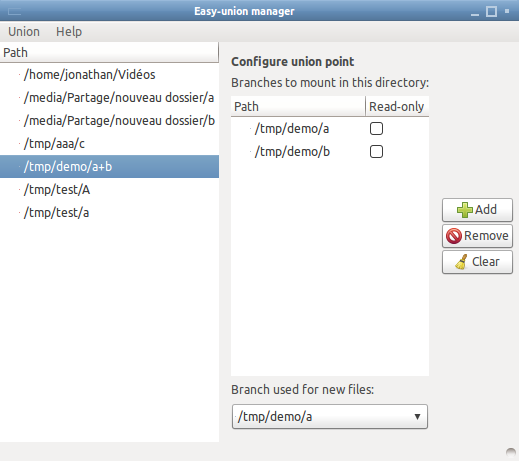Image resolution: width=519 pixels, height=461 pixels.
Task: Sort by Read-only column header
Action: coord(397,107)
